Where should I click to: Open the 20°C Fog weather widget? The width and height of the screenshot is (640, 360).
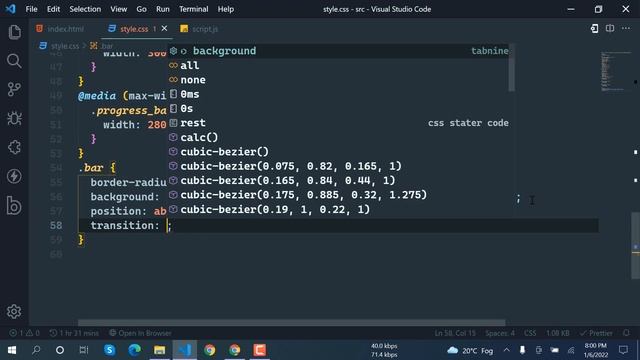point(470,351)
